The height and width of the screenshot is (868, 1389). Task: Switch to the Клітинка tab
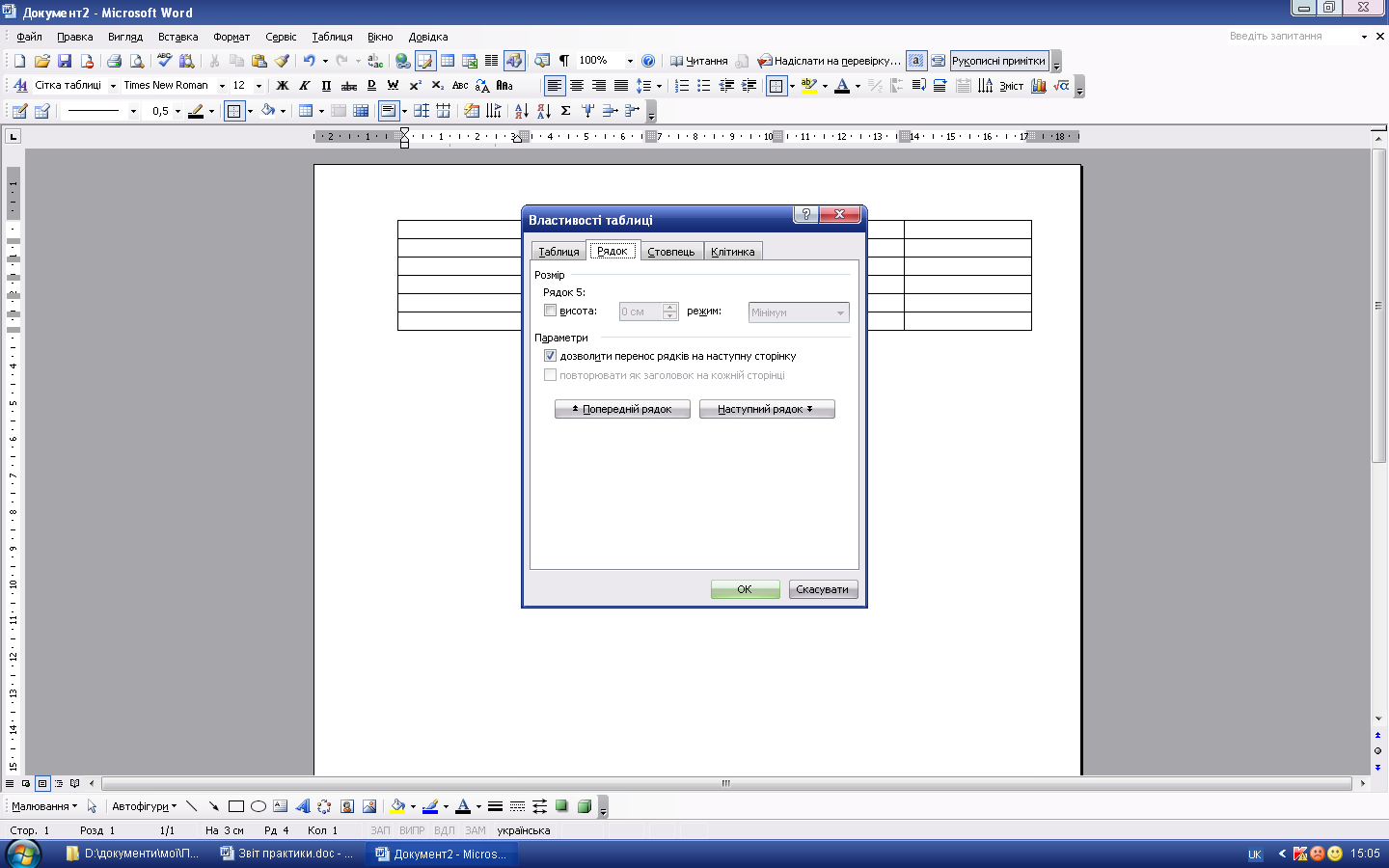pos(733,251)
